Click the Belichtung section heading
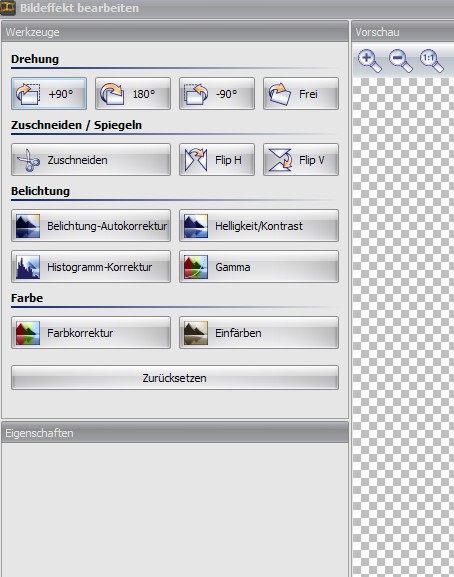Screen dimensions: 454x577 40,191
